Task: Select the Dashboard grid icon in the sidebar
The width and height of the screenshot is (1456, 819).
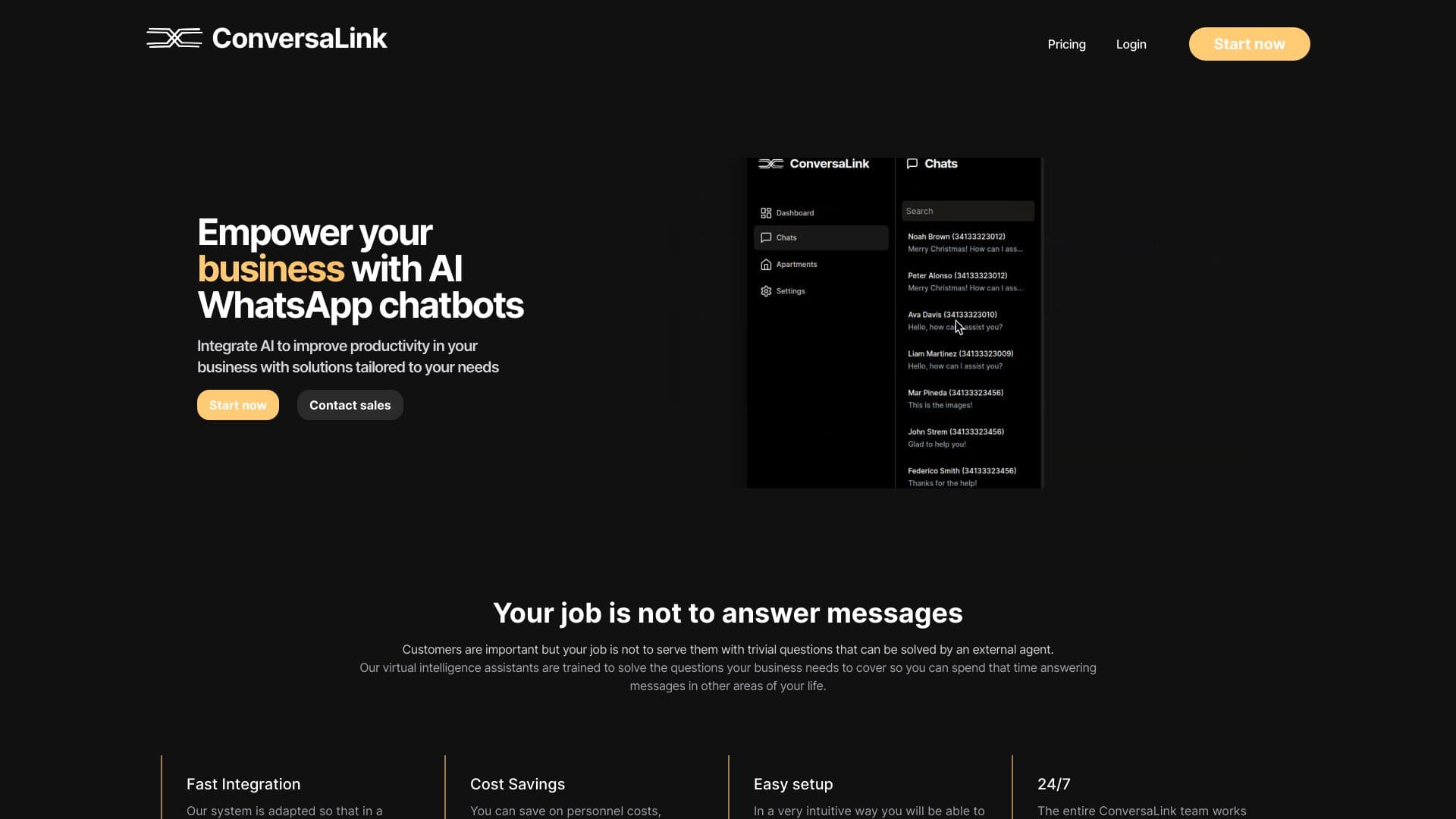Action: (x=767, y=213)
